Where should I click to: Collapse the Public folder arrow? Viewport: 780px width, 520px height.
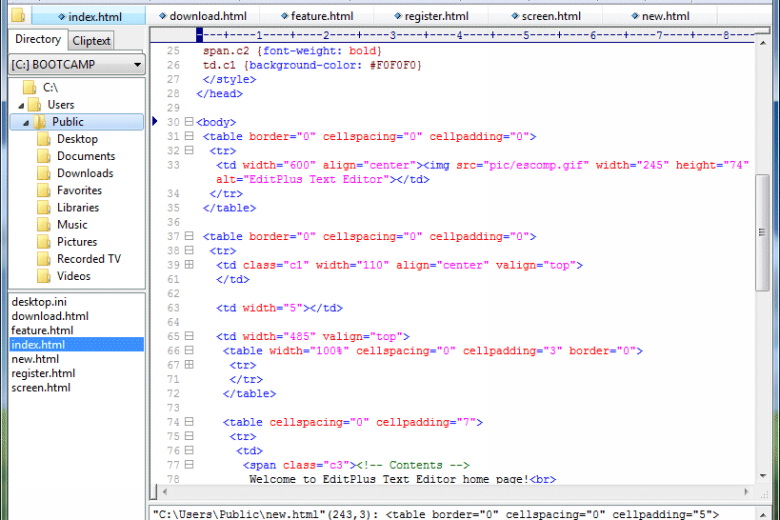point(26,122)
